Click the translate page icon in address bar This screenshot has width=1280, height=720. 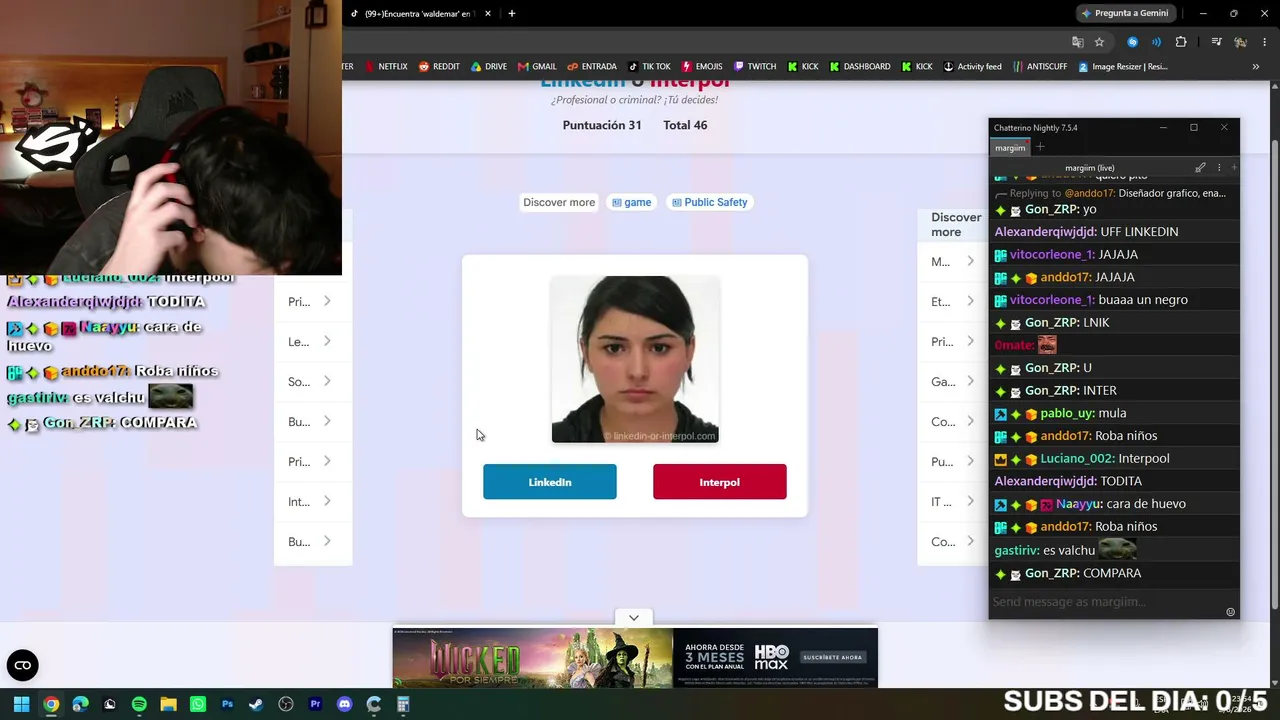1077,42
